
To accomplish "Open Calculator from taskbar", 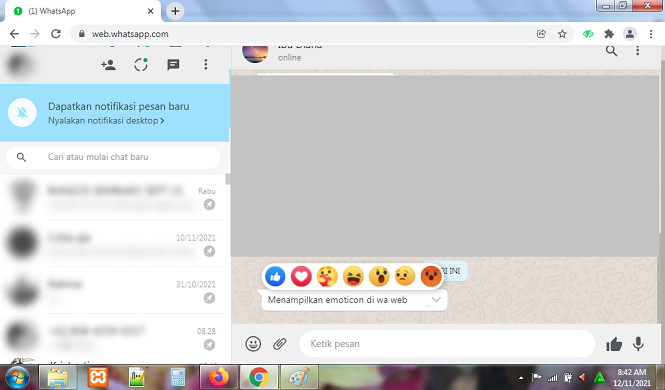I will point(178,377).
